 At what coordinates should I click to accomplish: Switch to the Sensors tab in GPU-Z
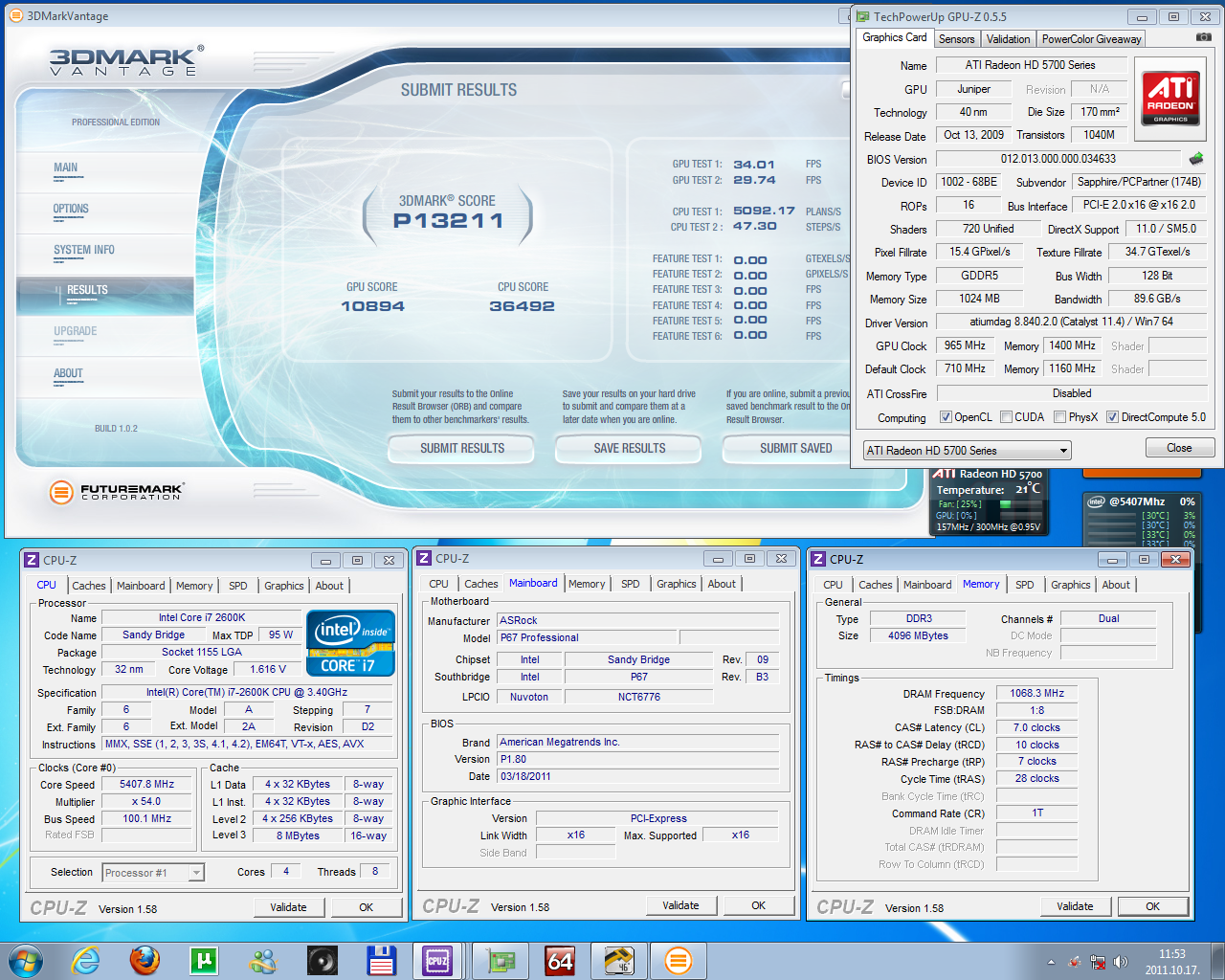pos(956,39)
